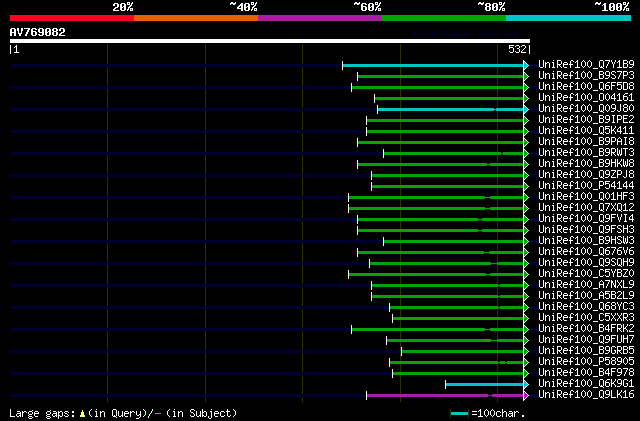Click the green arrowhead ending B9S7P3 row
This screenshot has width=640, height=421.
(526, 76)
